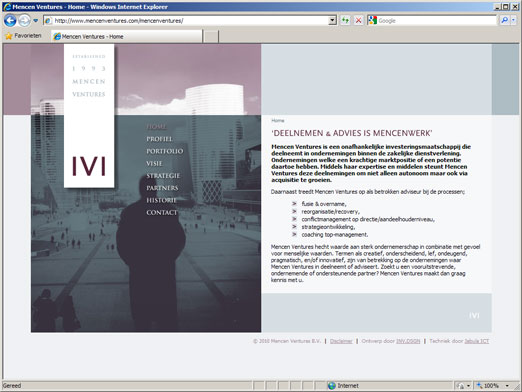Open the Disclaimer link in footer

(341, 341)
